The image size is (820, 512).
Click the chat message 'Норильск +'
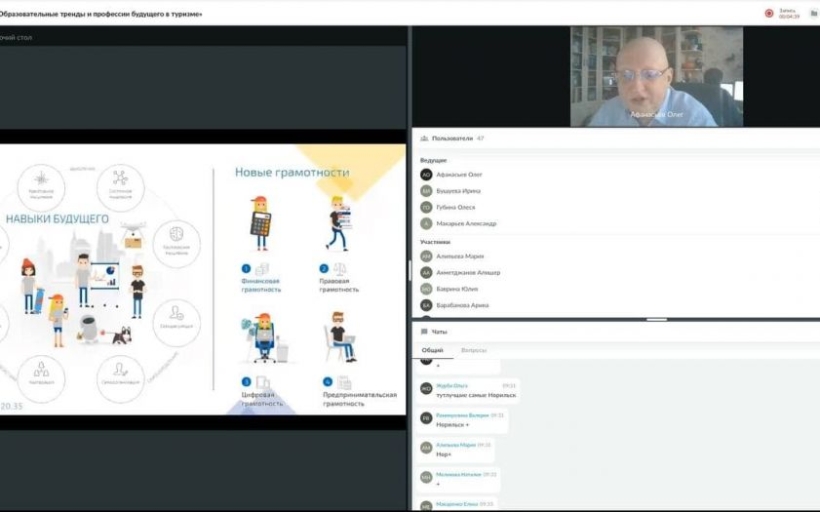(x=452, y=425)
